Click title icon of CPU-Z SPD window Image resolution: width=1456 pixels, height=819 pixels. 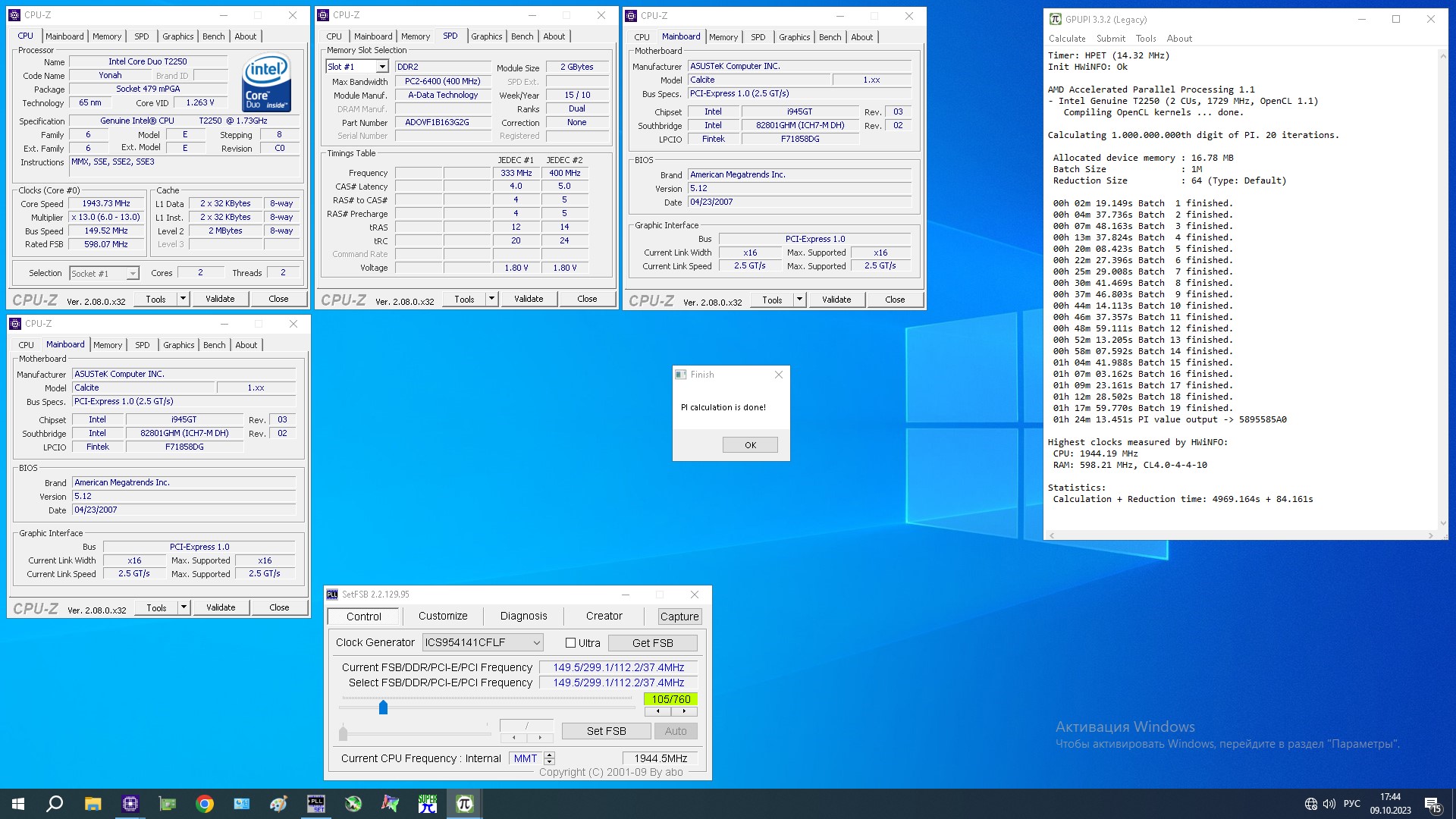click(323, 14)
